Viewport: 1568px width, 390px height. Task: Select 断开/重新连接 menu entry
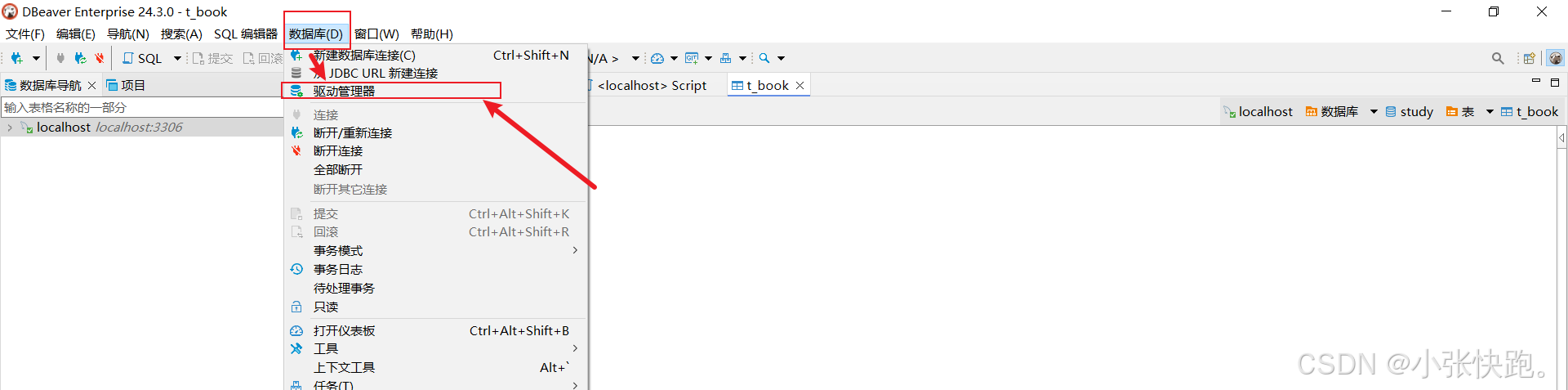(x=435, y=132)
